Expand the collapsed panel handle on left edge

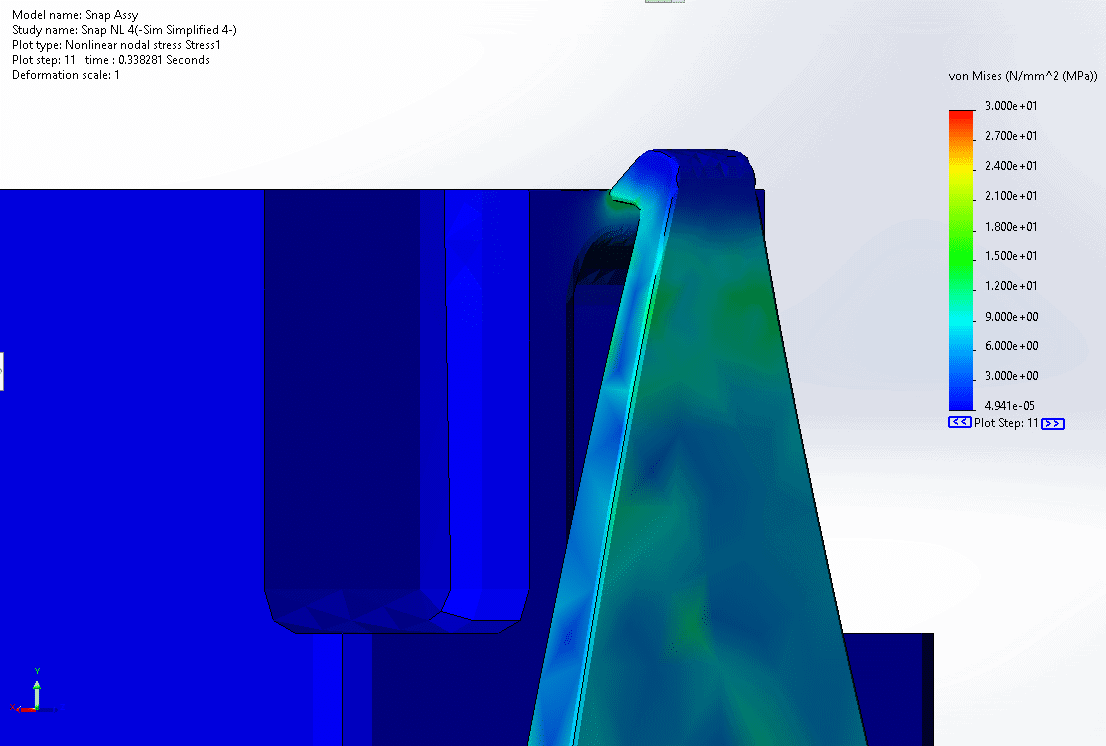pos(1,371)
